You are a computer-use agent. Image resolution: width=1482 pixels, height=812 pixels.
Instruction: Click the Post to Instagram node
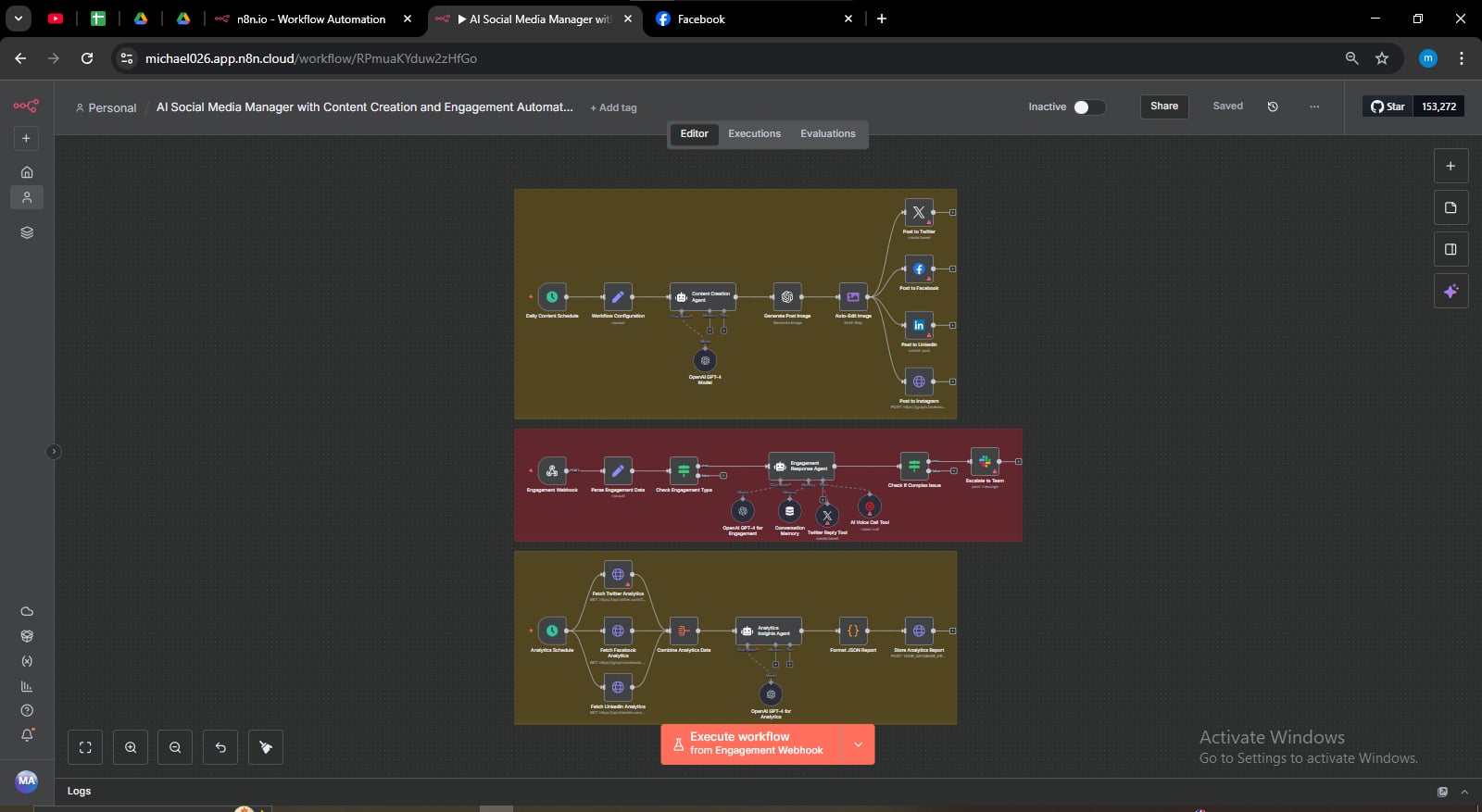click(x=919, y=381)
